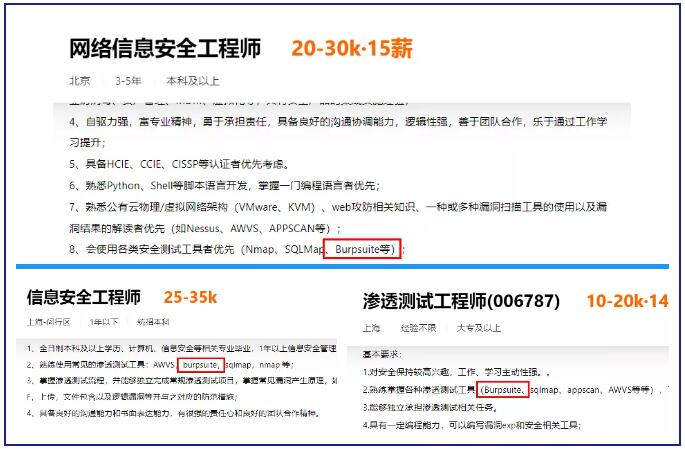The image size is (685, 449).
Task: Click the red-boxed (Burpsuite before sqlmap, appscan
Action: pos(503,388)
